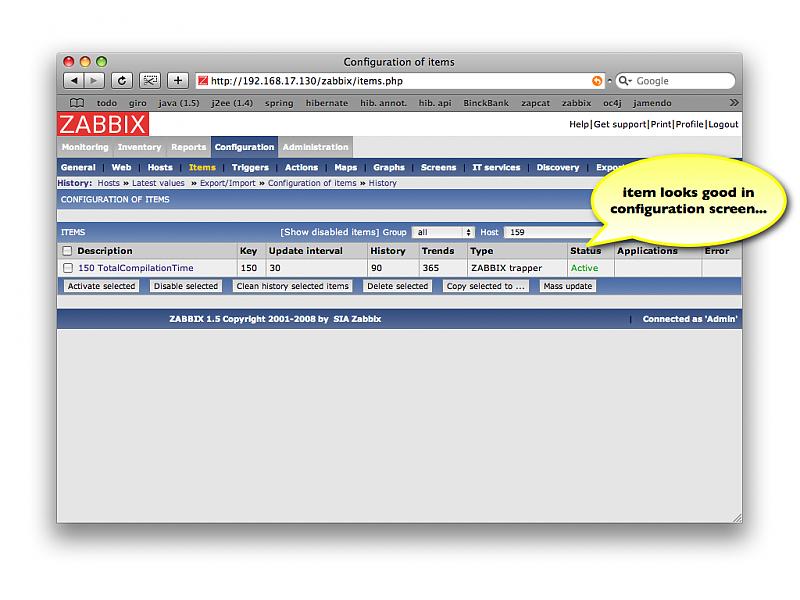The width and height of the screenshot is (800, 600).
Task: Open the zabbix bookmark
Action: (577, 103)
